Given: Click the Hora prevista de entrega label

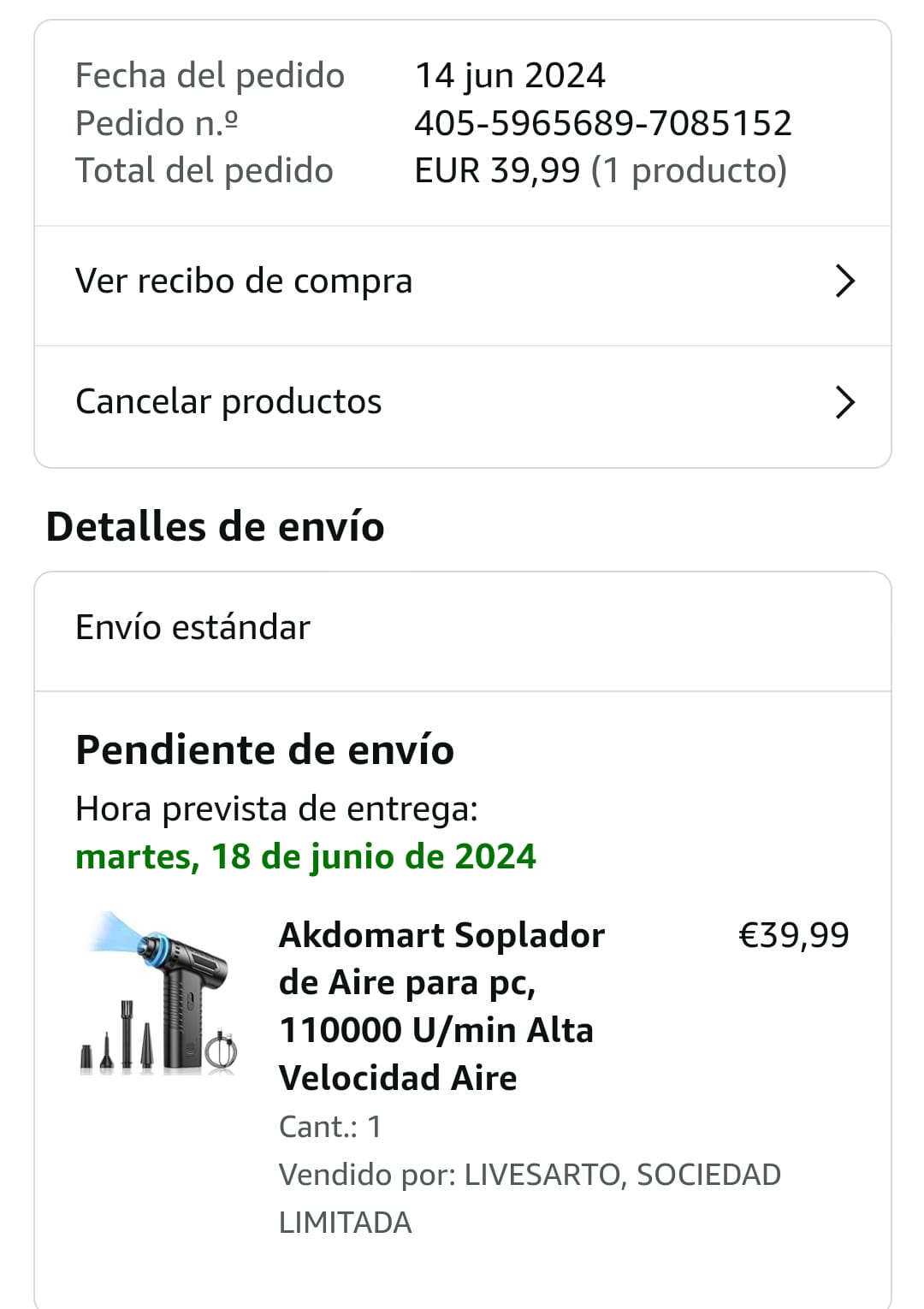Looking at the screenshot, I should pyautogui.click(x=276, y=808).
